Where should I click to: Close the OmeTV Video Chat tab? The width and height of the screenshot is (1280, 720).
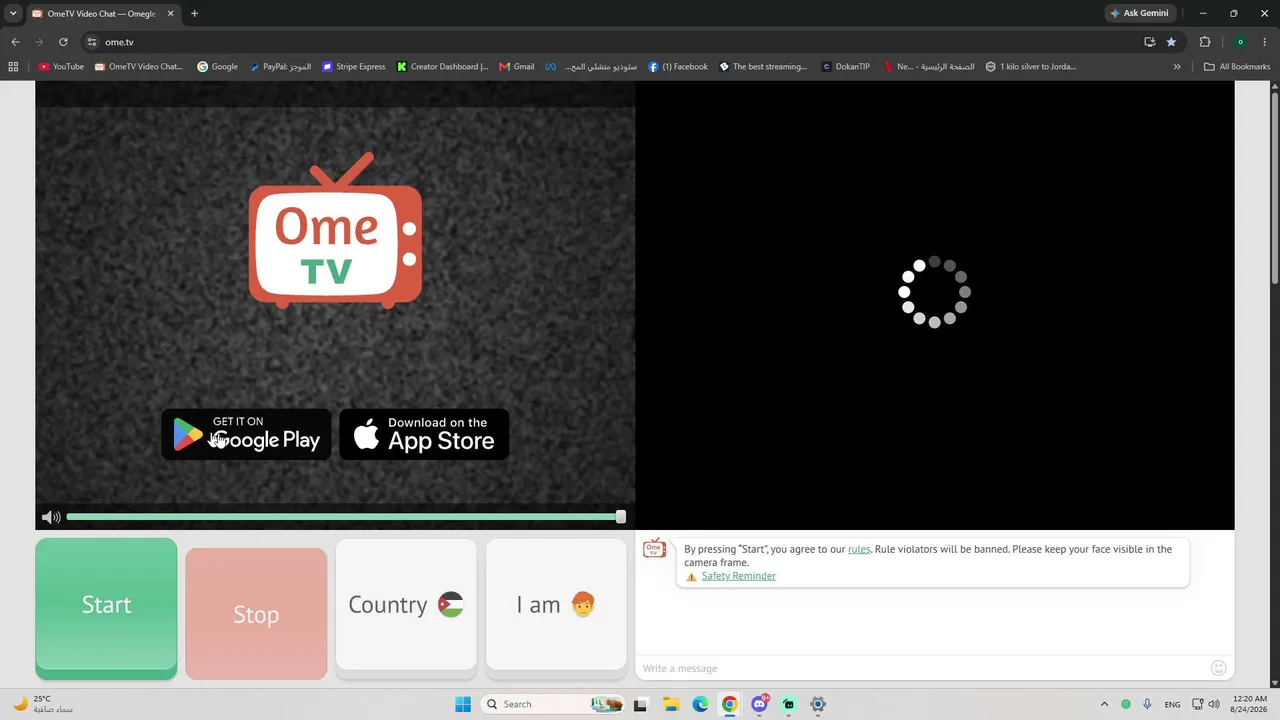point(168,13)
